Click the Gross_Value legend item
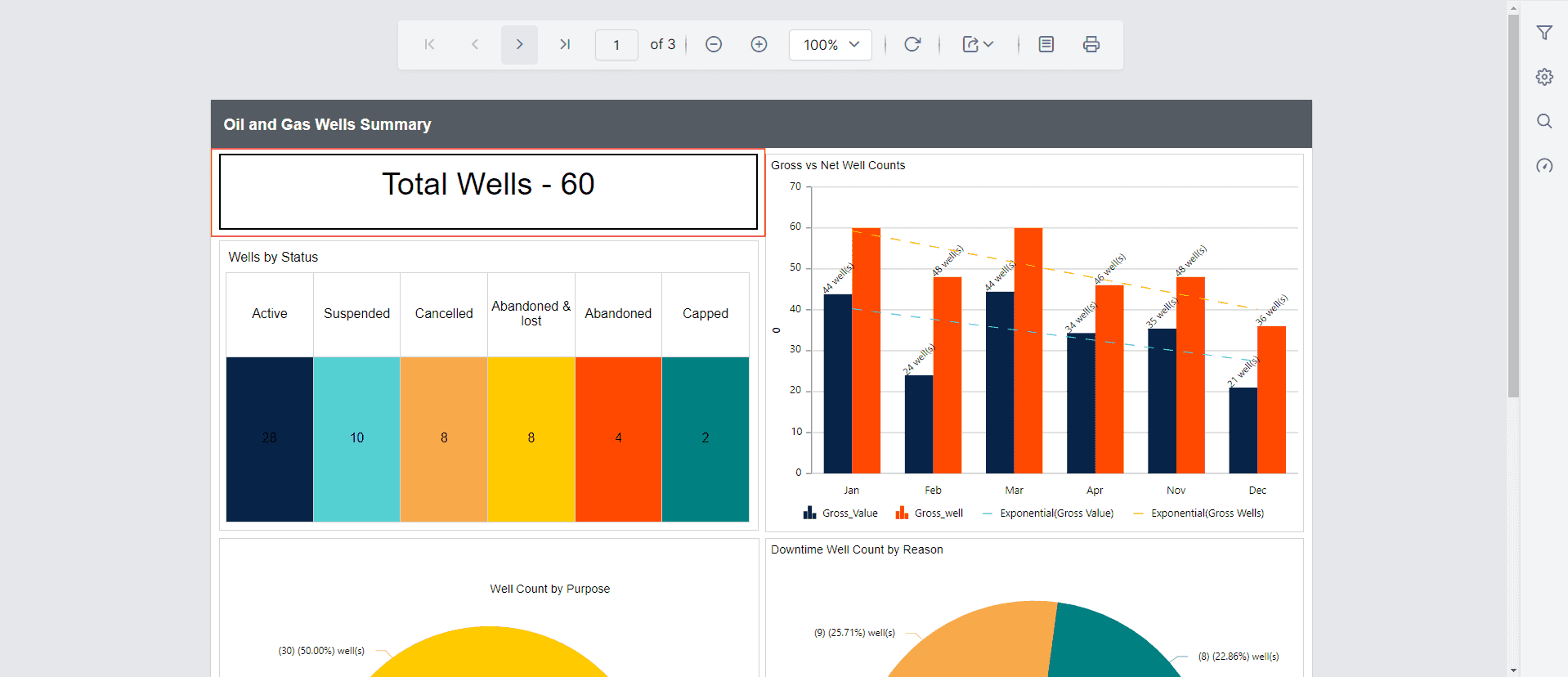This screenshot has width=1568, height=677. coord(840,513)
